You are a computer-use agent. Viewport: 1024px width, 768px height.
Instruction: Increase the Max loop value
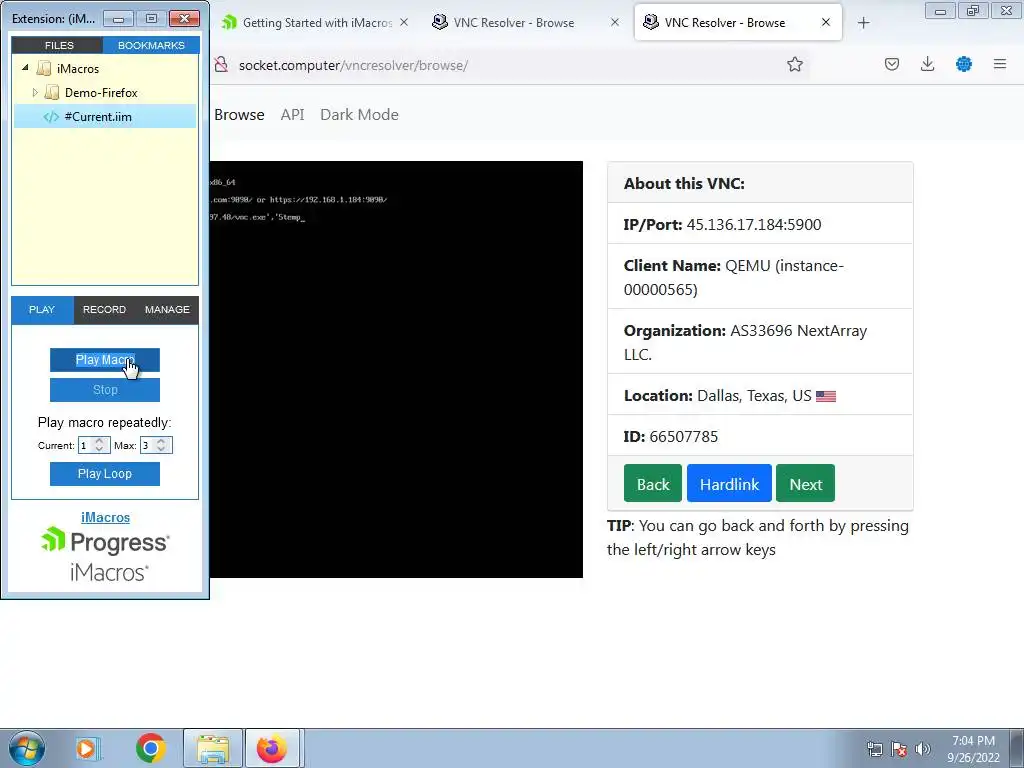(x=161, y=441)
